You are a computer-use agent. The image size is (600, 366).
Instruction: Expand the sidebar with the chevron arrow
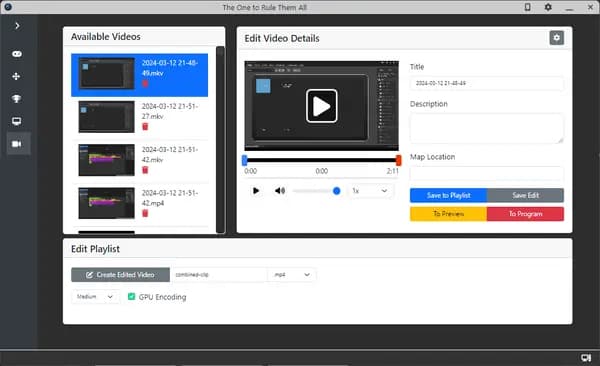[x=17, y=26]
